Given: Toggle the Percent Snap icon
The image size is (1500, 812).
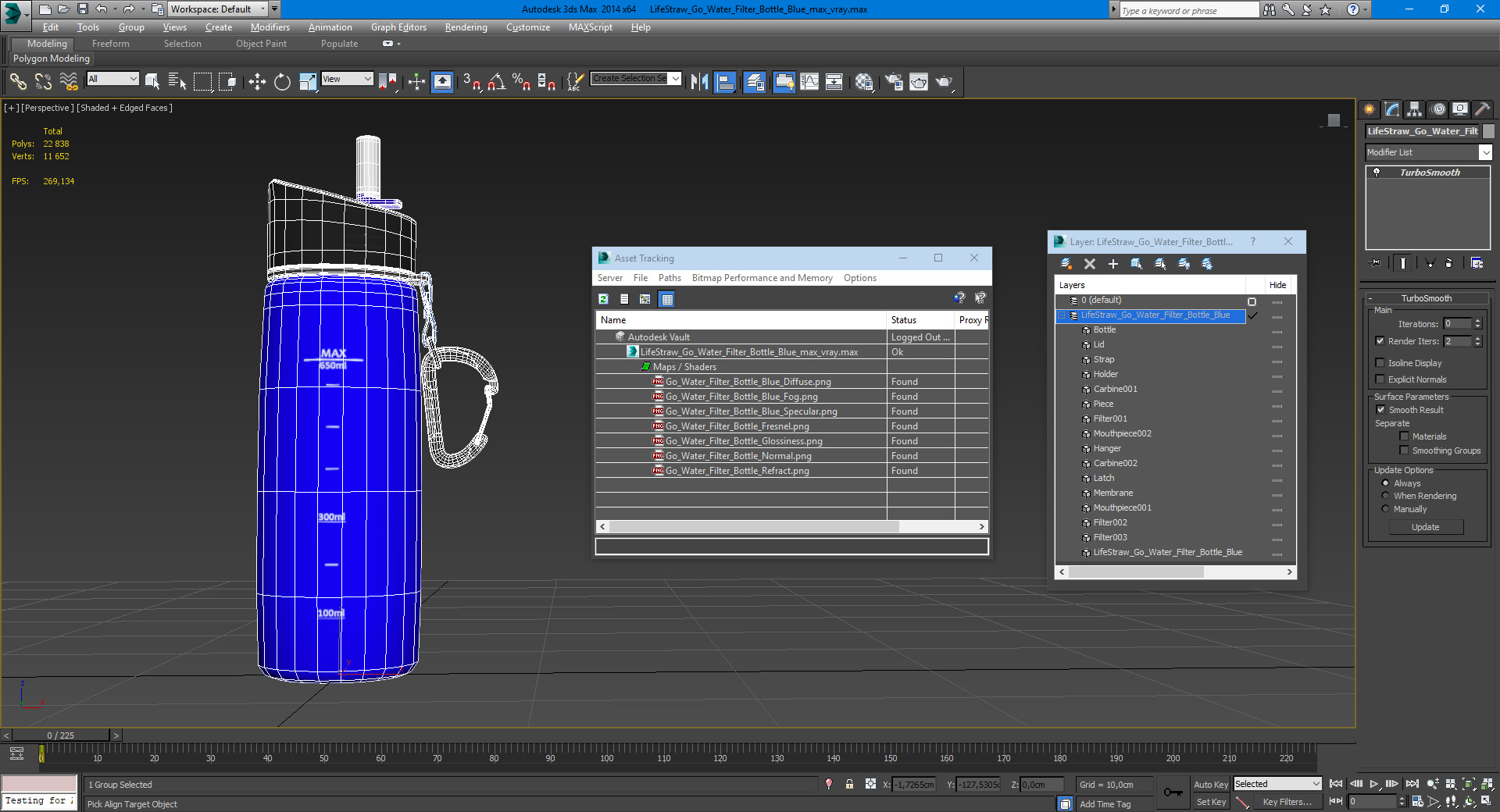Looking at the screenshot, I should pos(522,81).
